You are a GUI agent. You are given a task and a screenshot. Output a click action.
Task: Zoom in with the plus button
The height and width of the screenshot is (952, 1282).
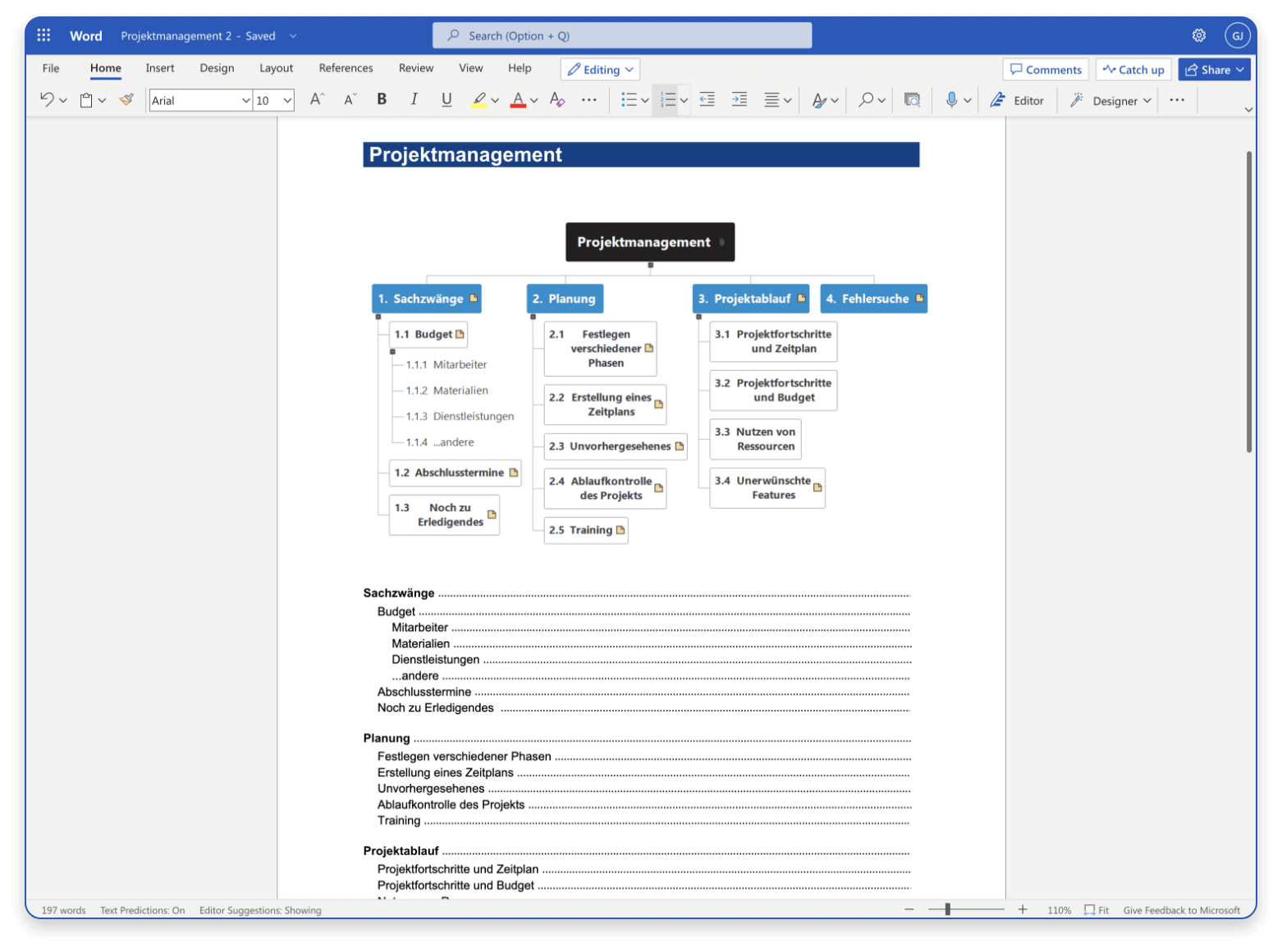[1023, 909]
